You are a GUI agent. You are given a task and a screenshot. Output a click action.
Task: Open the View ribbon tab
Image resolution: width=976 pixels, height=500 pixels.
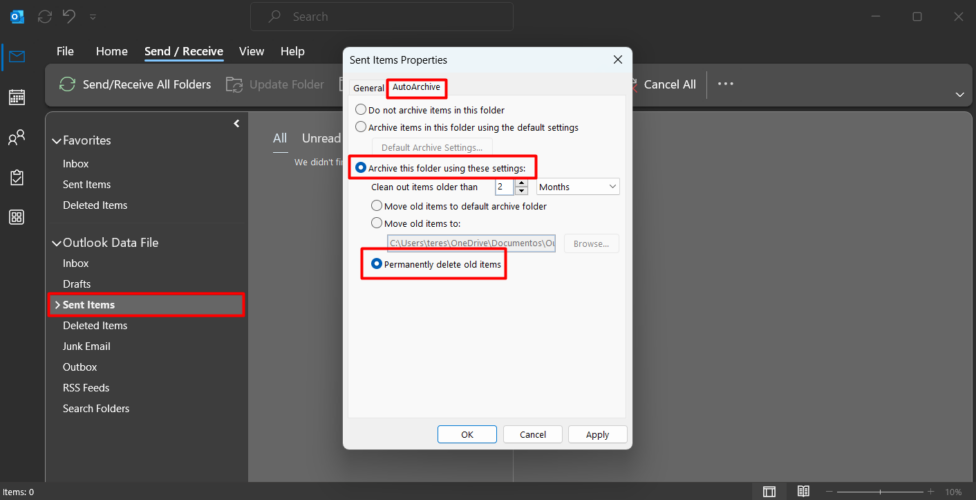click(x=251, y=52)
